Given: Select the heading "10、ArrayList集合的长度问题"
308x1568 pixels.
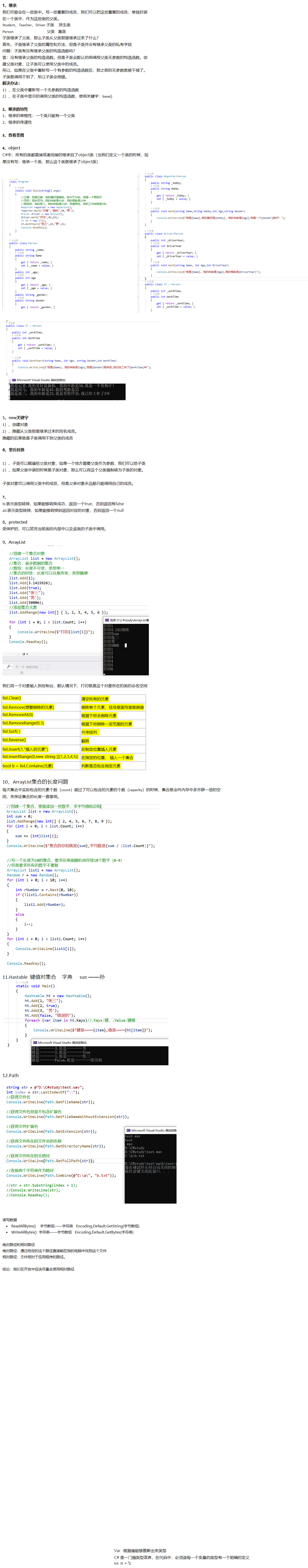Looking at the screenshot, I should 35,782.
